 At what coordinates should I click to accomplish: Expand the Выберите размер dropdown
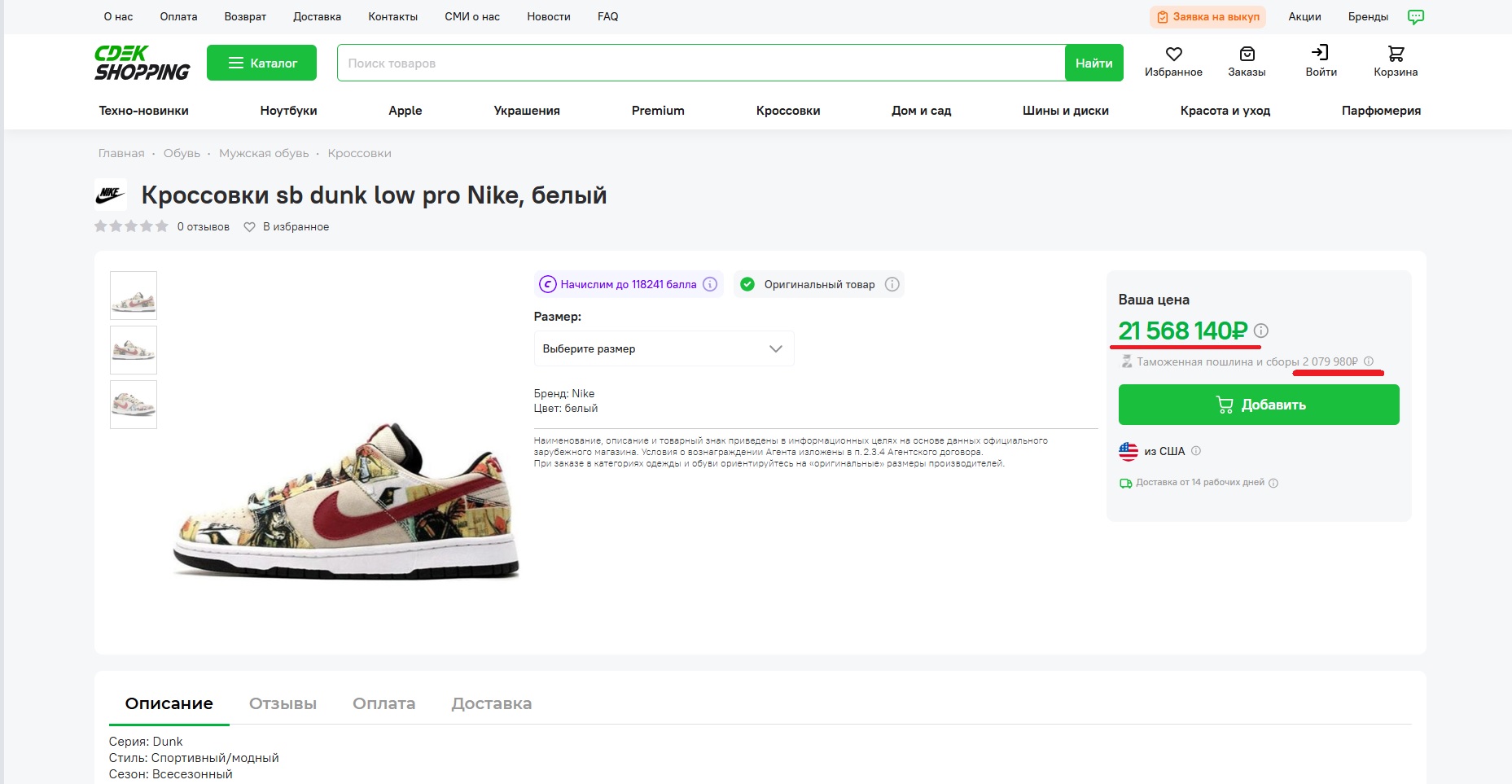pos(664,348)
